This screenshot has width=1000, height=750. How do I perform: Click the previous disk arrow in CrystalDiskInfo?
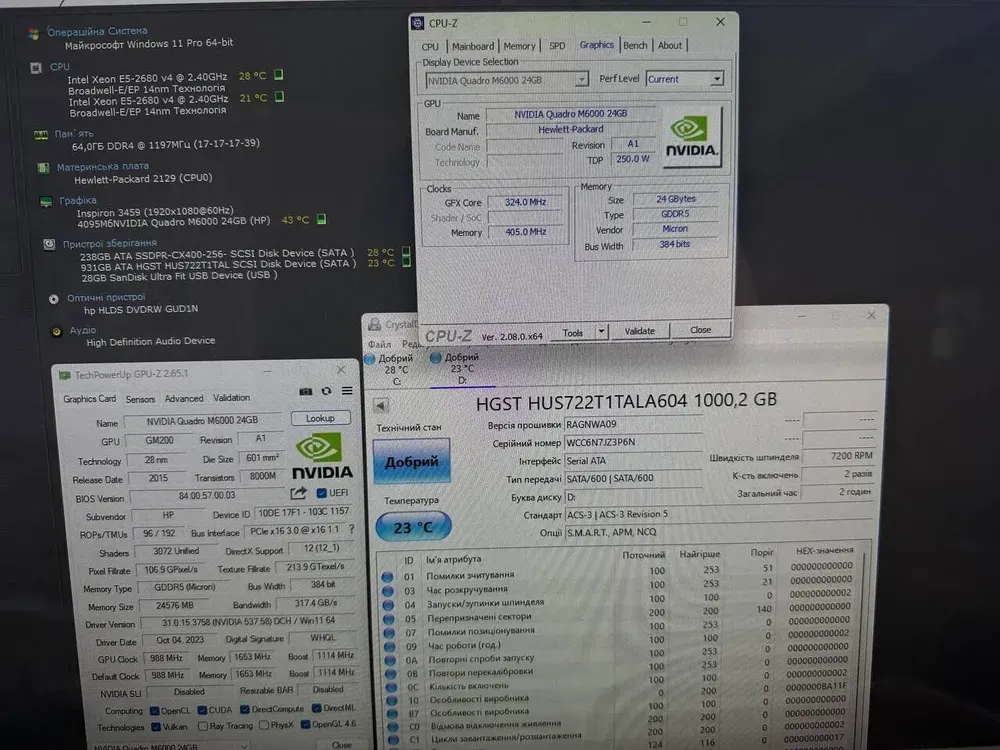[x=381, y=405]
